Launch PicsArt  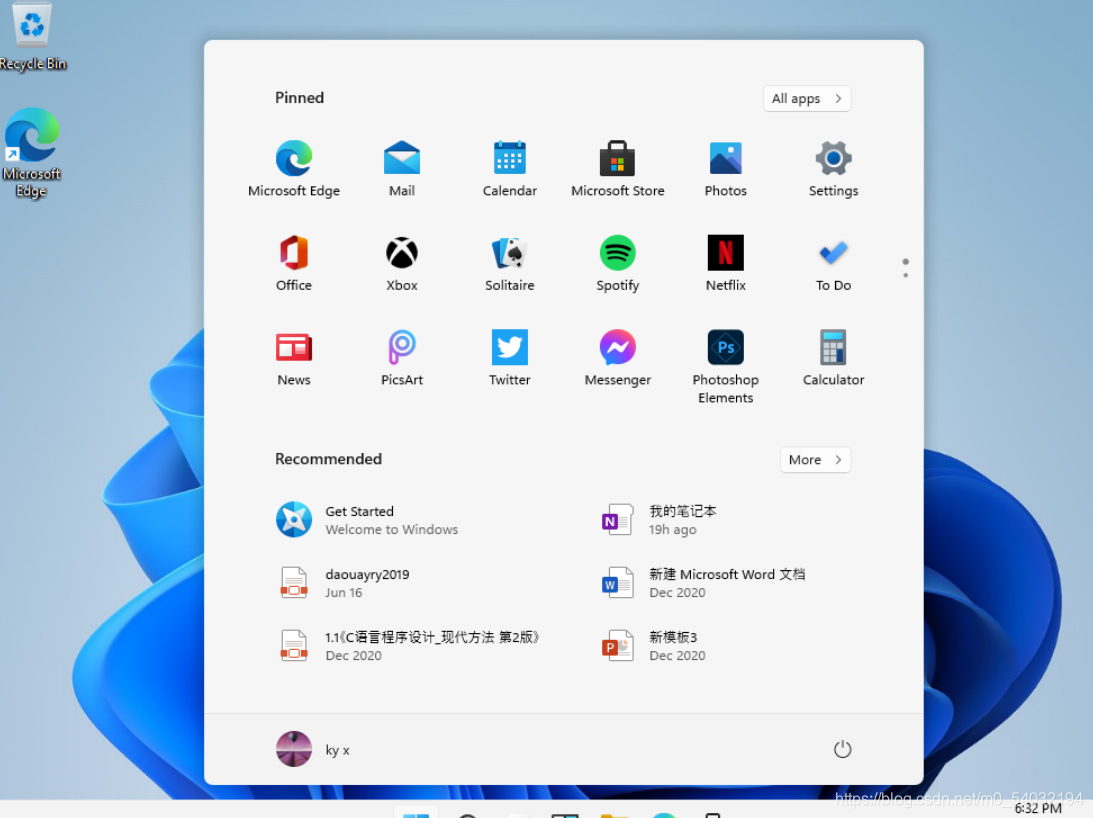(x=402, y=358)
